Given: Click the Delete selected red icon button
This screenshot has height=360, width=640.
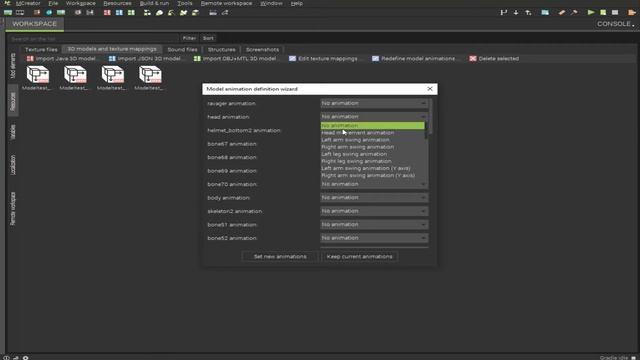Looking at the screenshot, I should [x=494, y=59].
